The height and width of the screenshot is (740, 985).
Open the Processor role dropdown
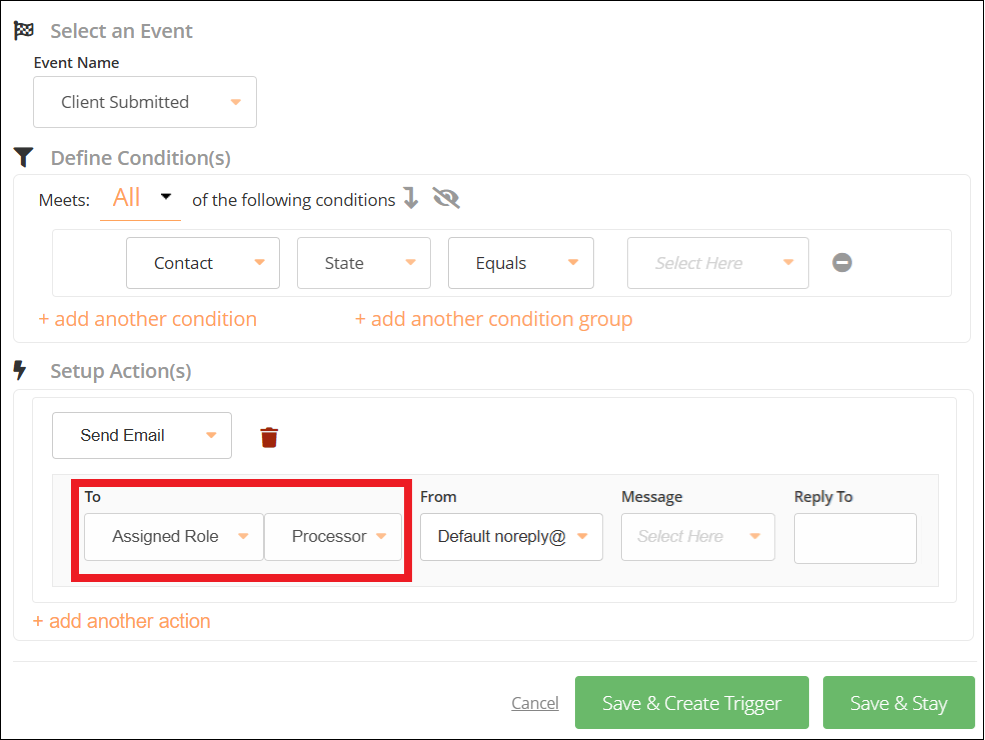[x=333, y=537]
